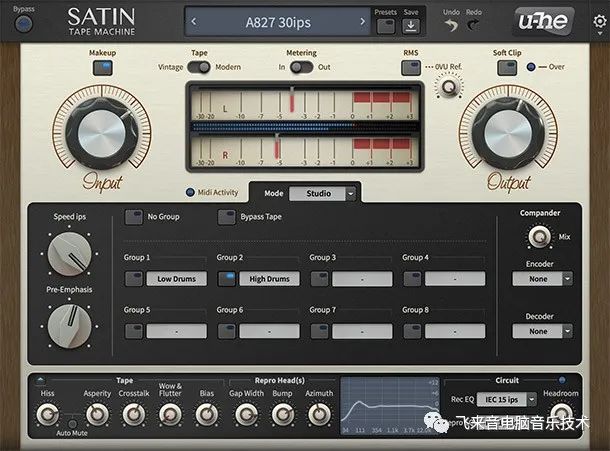The image size is (610, 451).
Task: Click the frequency response graph display
Action: (390, 406)
